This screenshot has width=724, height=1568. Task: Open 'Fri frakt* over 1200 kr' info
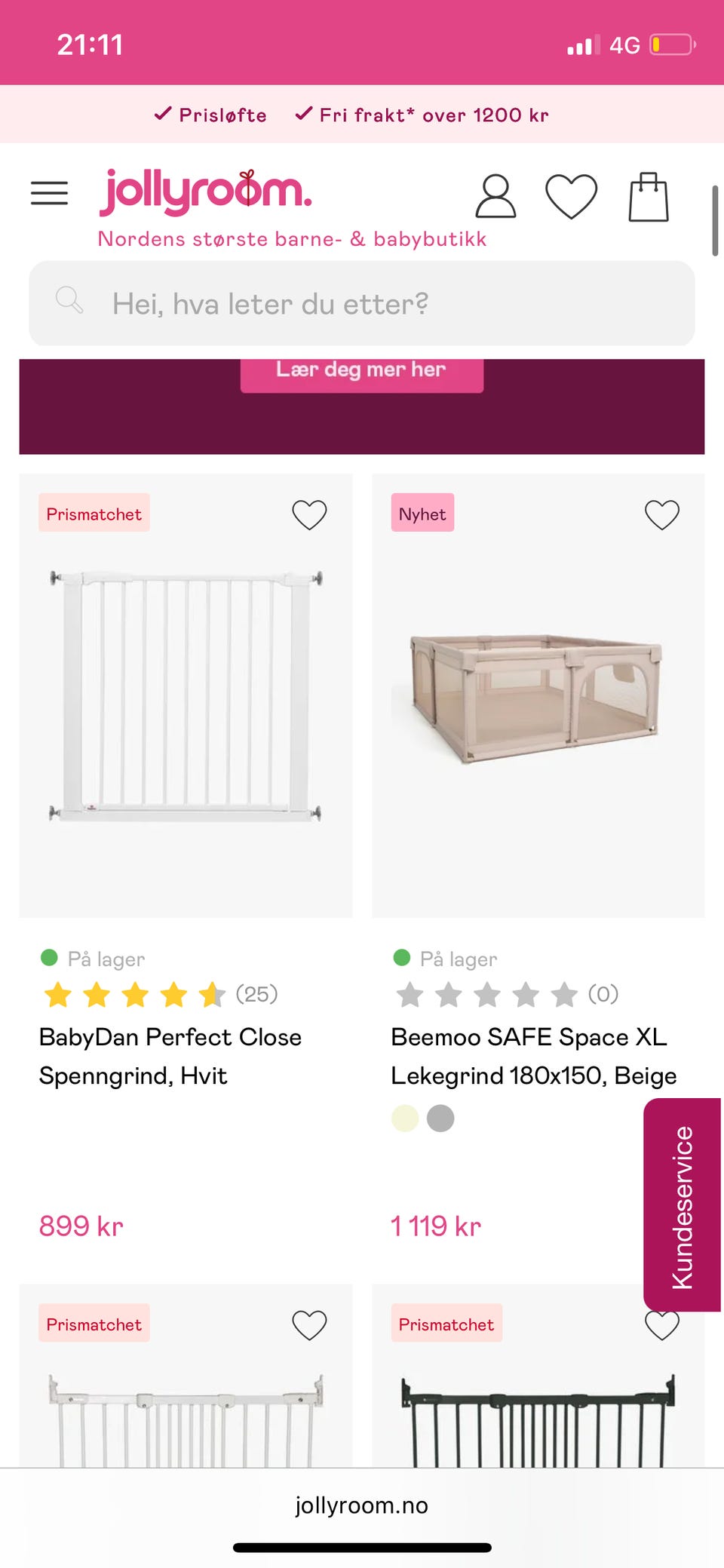[x=422, y=115]
